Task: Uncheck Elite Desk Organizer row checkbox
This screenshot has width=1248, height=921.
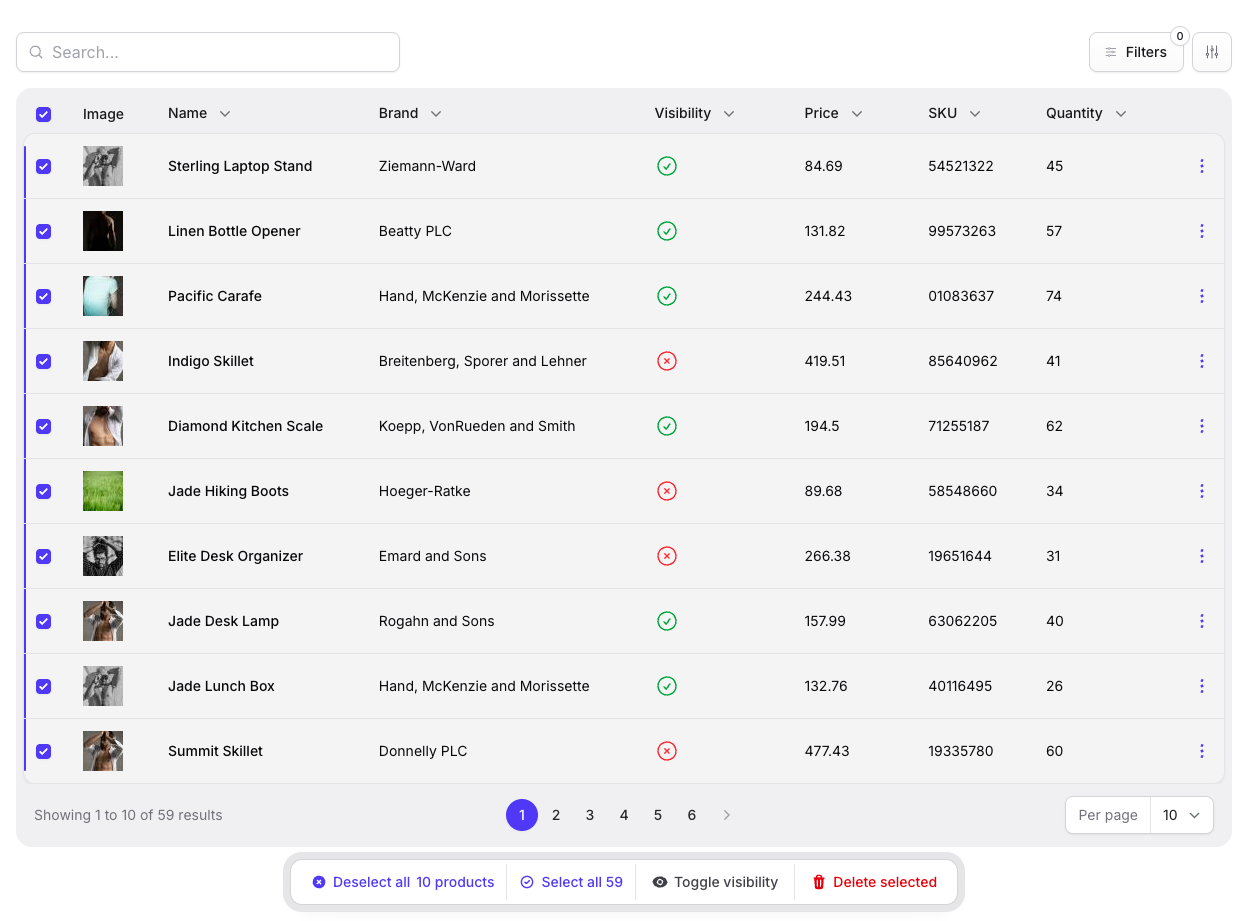Action: 43,556
